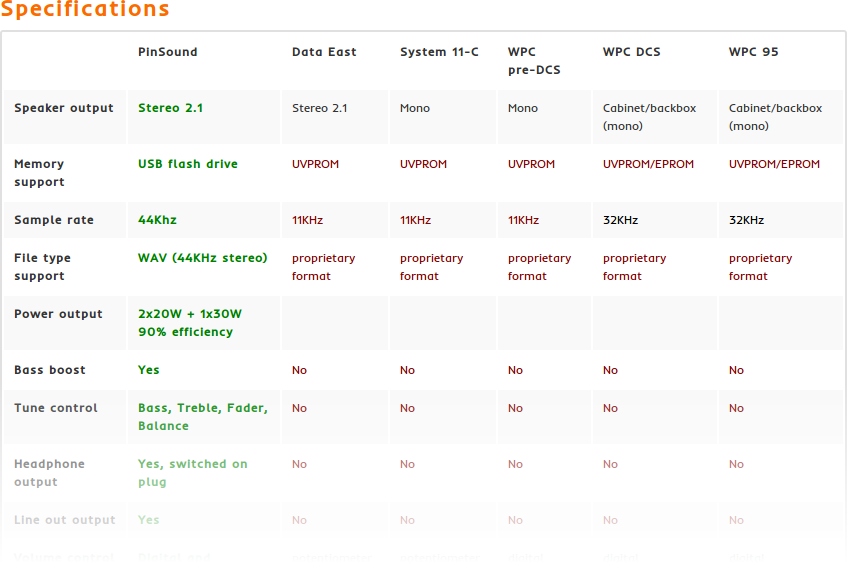Click WPC 95 proprietary format cell

pos(760,267)
